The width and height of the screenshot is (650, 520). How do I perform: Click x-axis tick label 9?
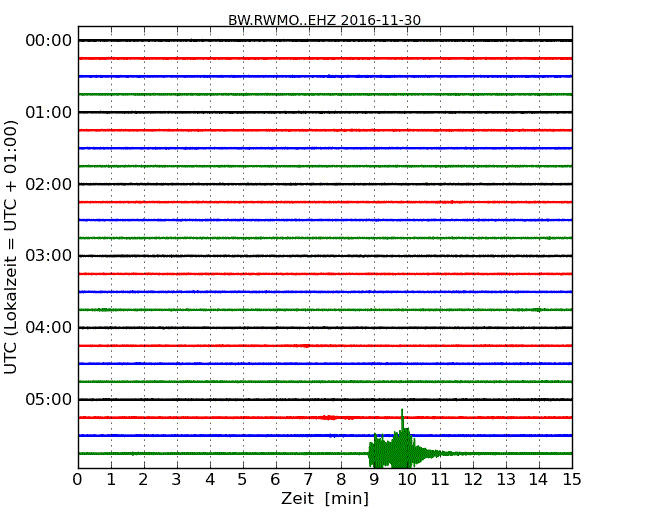point(374,480)
